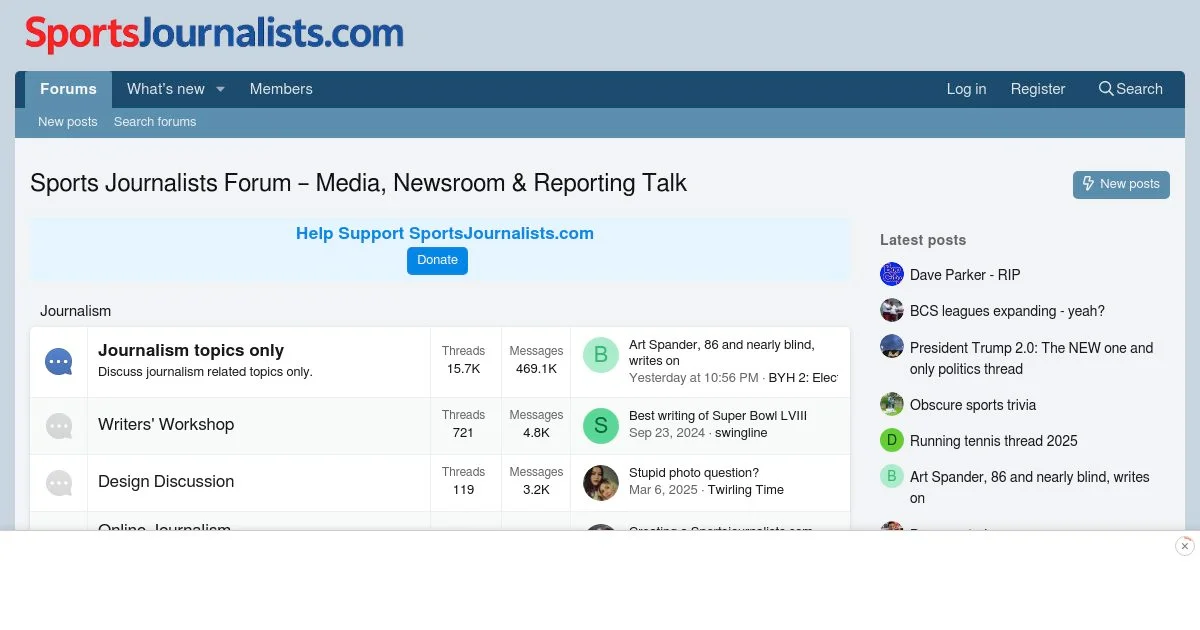Open Obscure sports trivia post
The height and width of the screenshot is (630, 1200).
[x=973, y=405]
